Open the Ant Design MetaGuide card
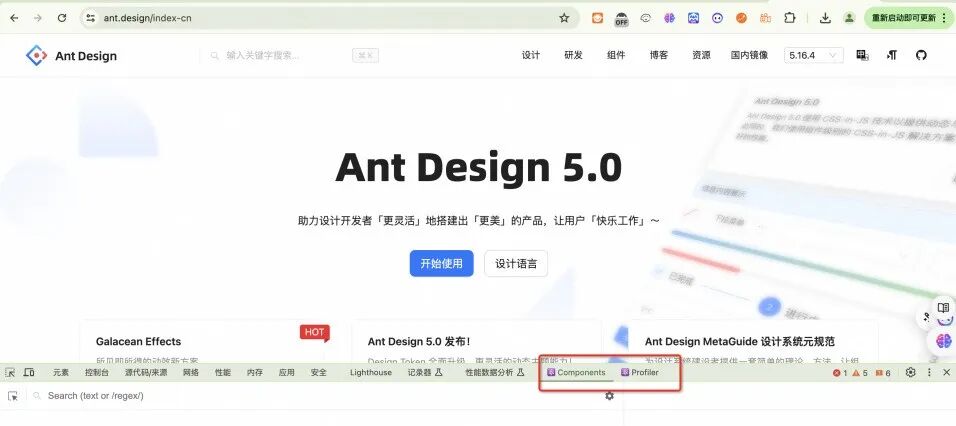Image resolution: width=956 pixels, height=426 pixels. point(754,342)
